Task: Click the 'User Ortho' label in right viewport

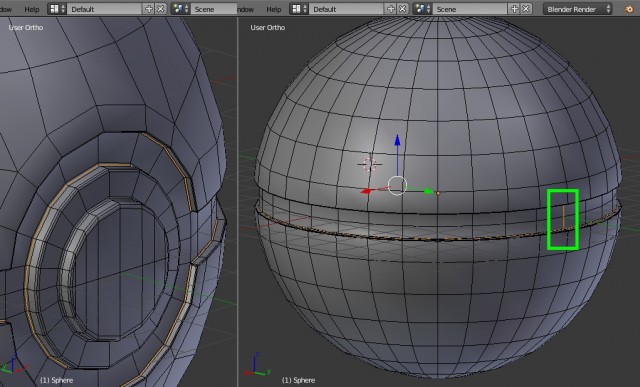Action: click(x=268, y=27)
